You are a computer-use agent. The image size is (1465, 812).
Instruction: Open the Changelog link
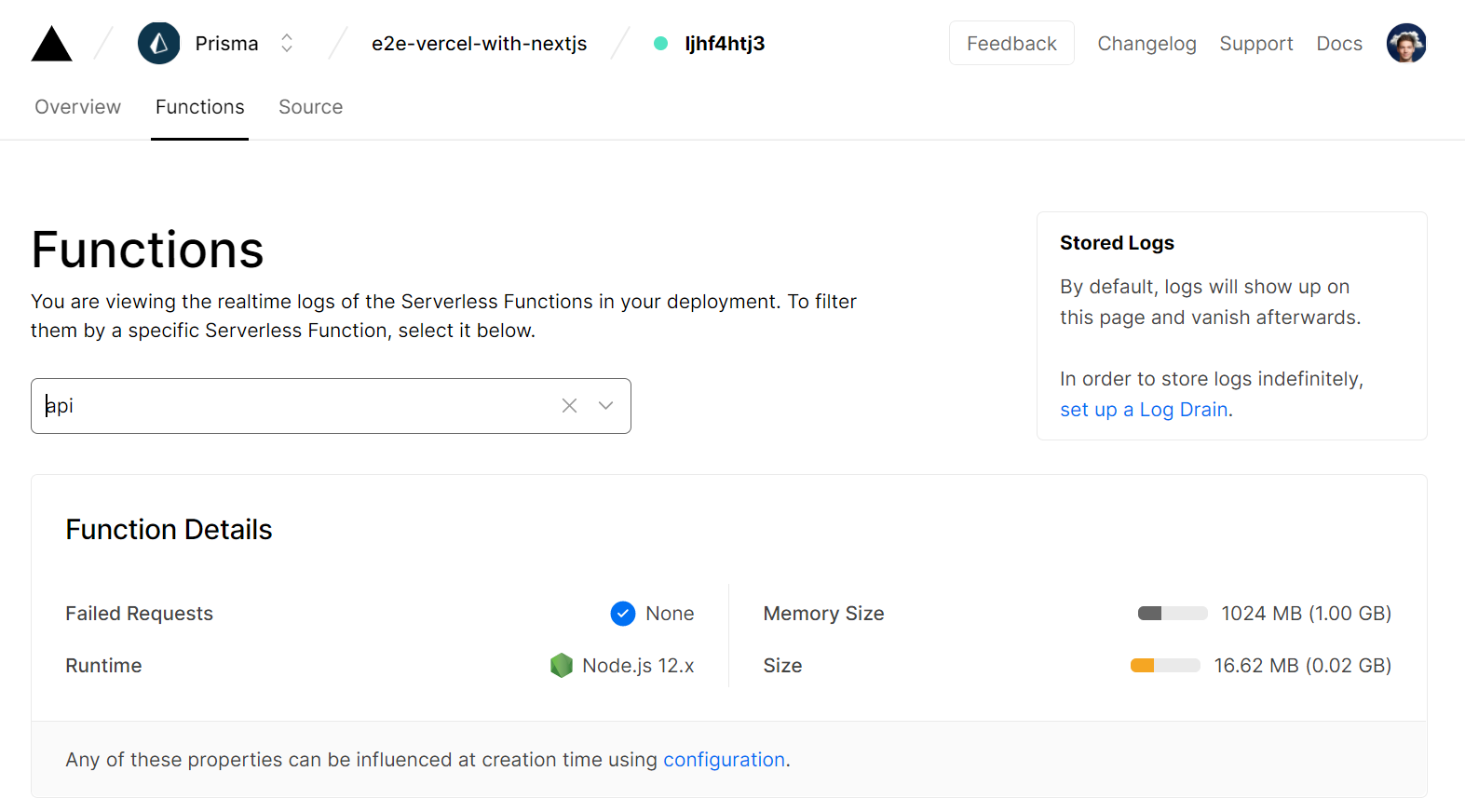[1146, 44]
